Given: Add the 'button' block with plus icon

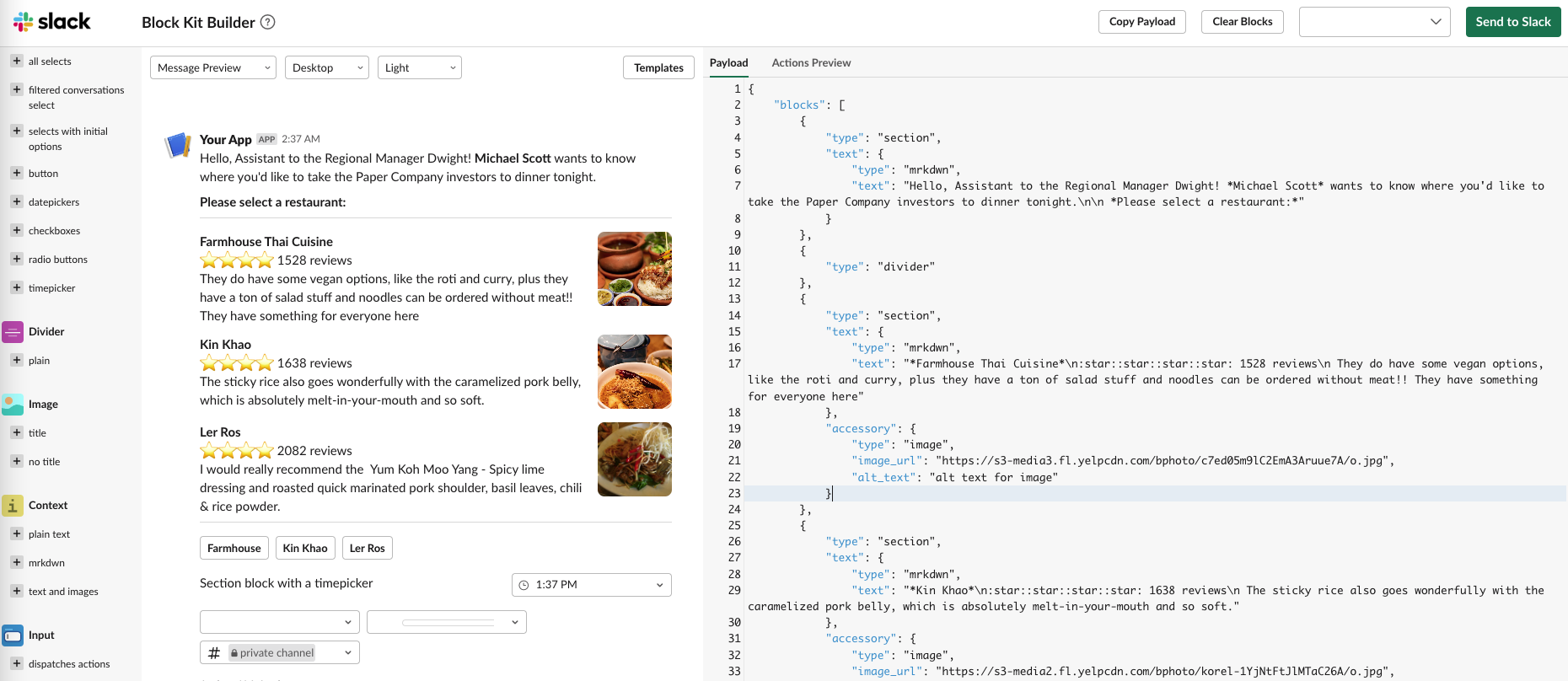Looking at the screenshot, I should (16, 173).
